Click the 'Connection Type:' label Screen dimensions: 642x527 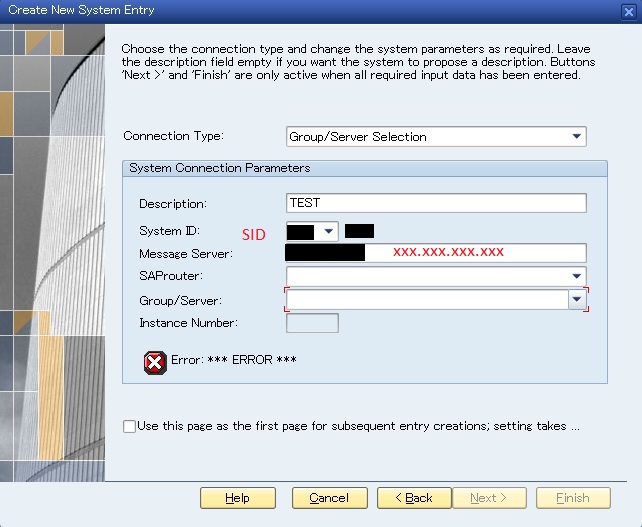[174, 136]
